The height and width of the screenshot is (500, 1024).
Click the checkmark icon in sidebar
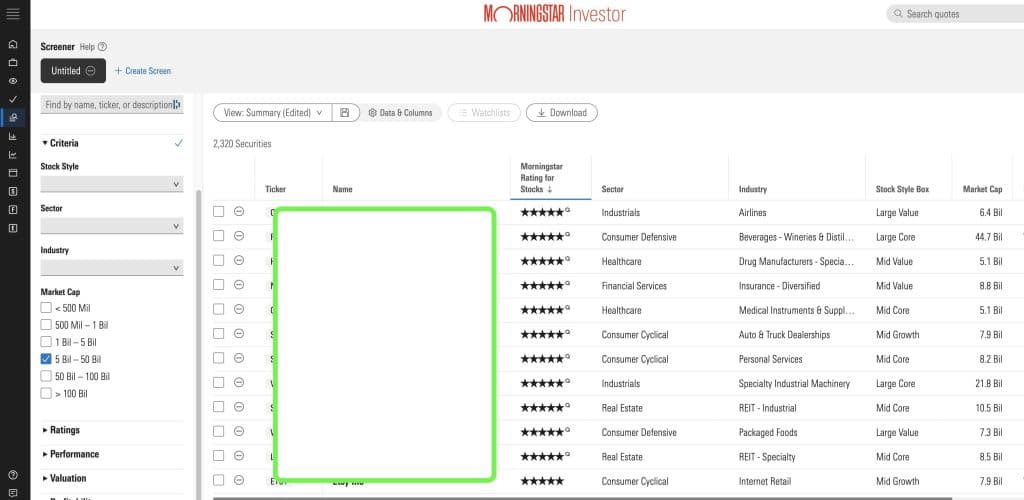[x=13, y=99]
